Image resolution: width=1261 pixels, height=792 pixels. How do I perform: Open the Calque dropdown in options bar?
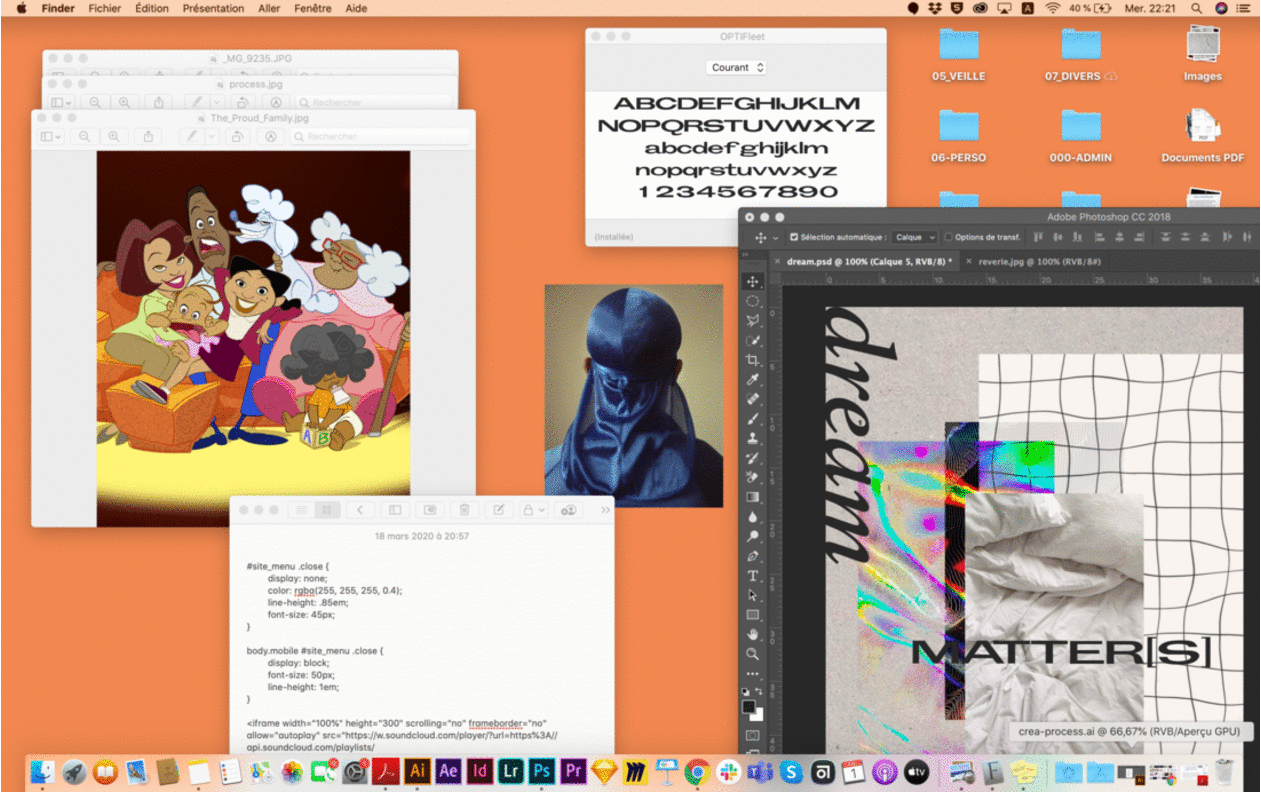pyautogui.click(x=915, y=237)
